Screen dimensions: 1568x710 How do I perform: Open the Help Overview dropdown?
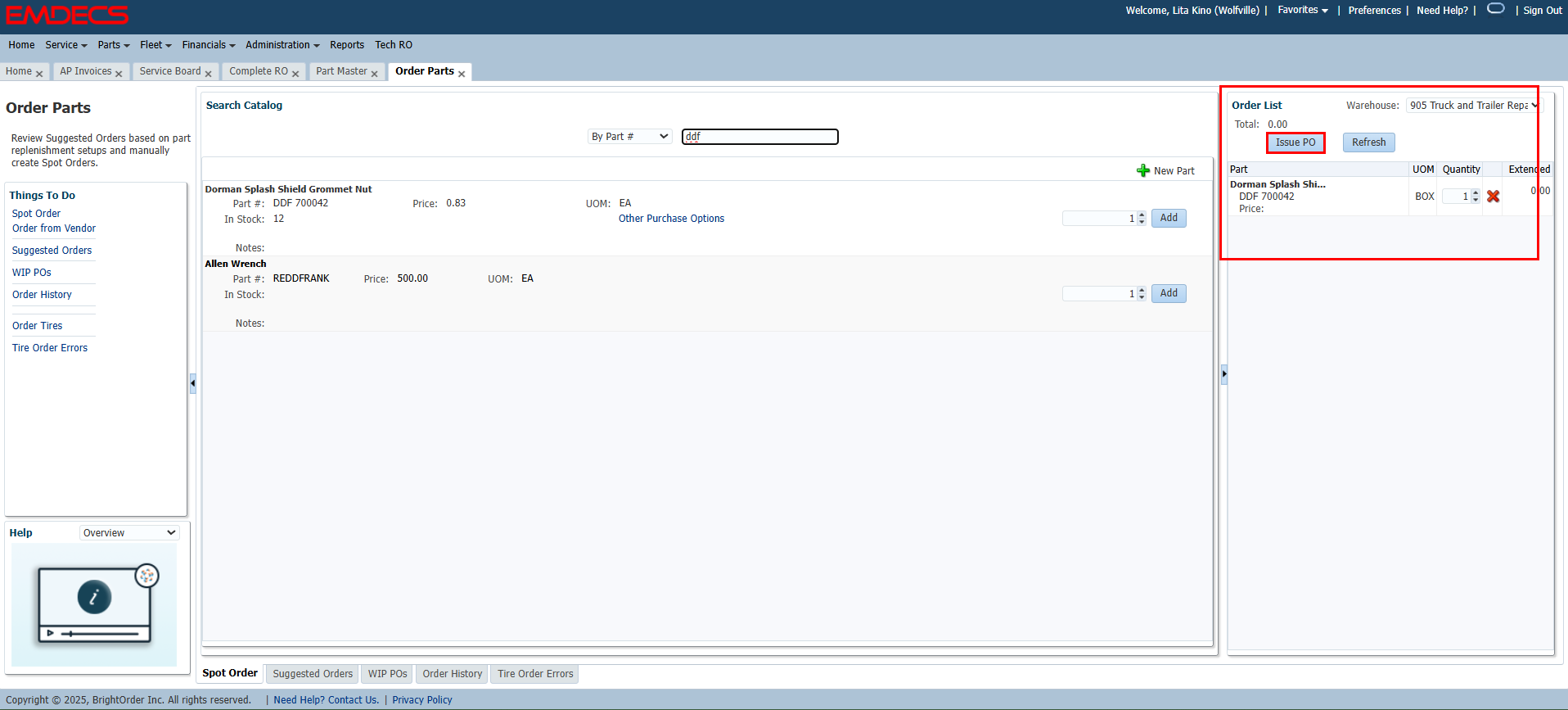(x=129, y=533)
